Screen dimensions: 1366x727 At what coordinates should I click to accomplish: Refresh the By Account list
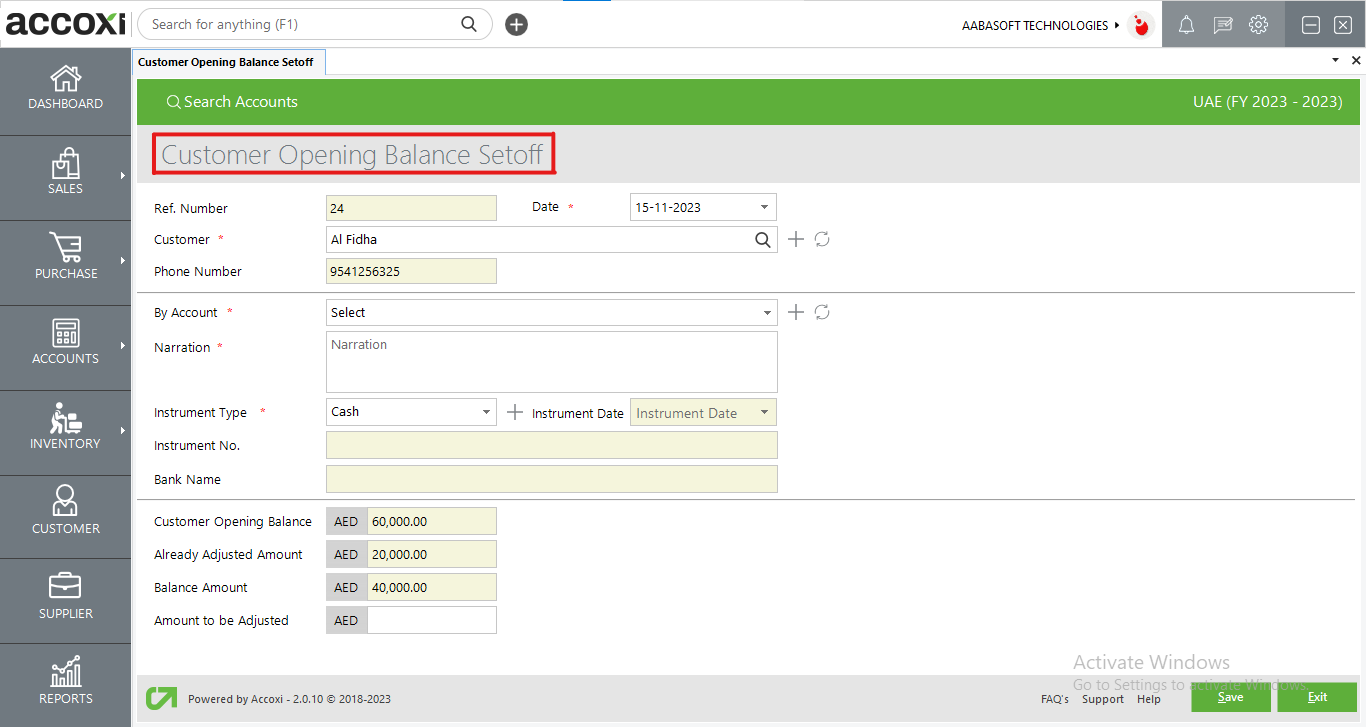pos(822,312)
